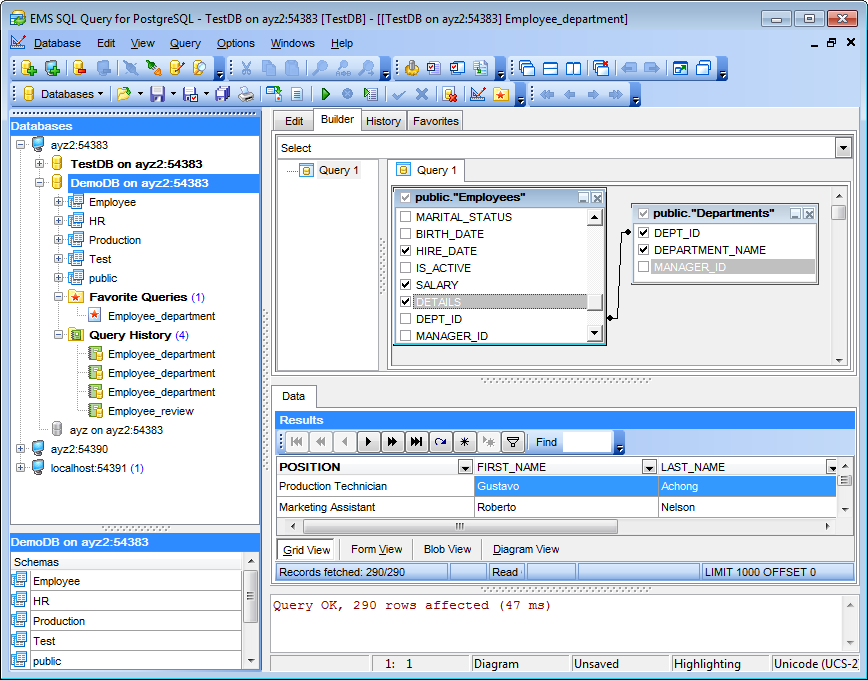Select Employee_review in Query History
The image size is (868, 680).
pyautogui.click(x=150, y=411)
